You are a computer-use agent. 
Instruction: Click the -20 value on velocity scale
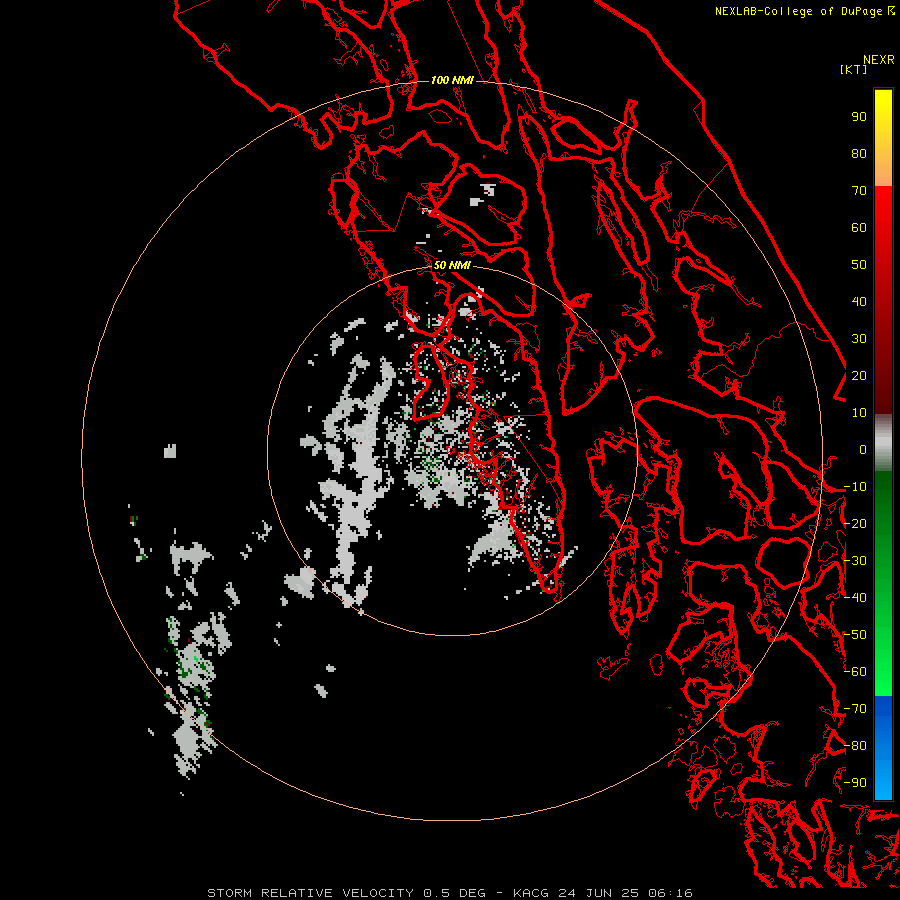855,523
